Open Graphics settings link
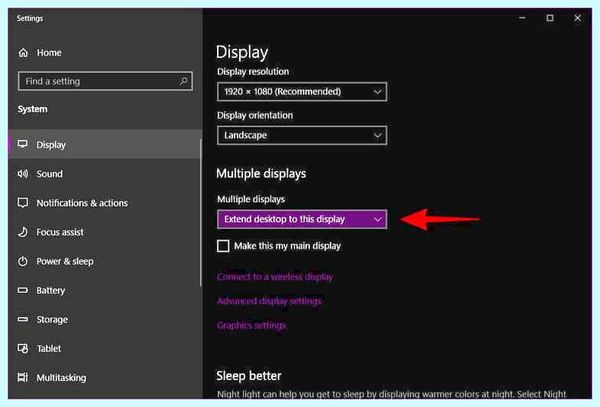 [251, 326]
